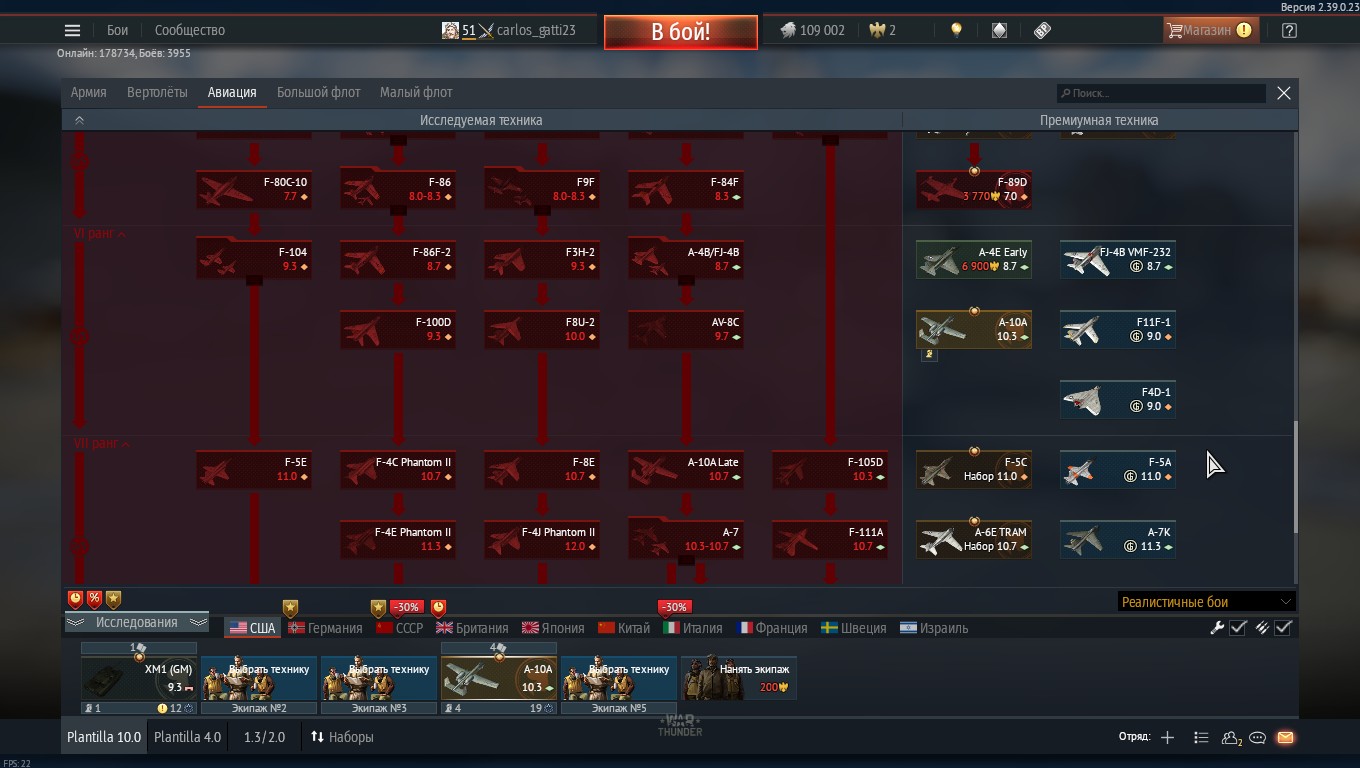This screenshot has height=768, width=1360.
Task: Open the diamond-shaped icon in top bar
Action: click(x=999, y=30)
